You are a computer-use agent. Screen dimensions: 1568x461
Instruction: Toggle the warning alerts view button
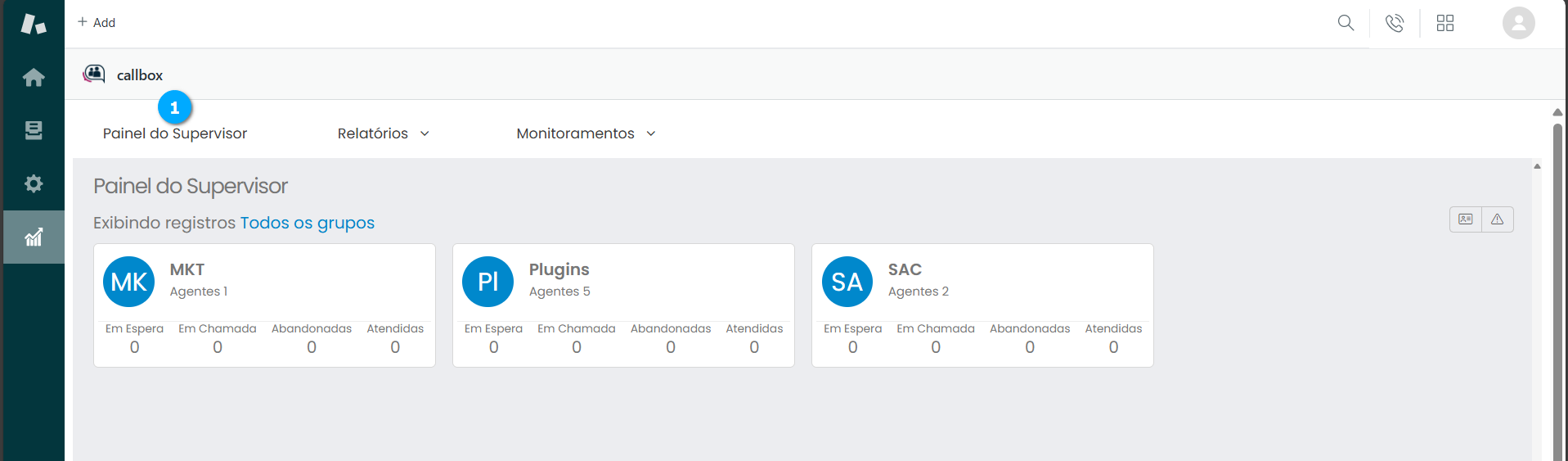point(1497,219)
